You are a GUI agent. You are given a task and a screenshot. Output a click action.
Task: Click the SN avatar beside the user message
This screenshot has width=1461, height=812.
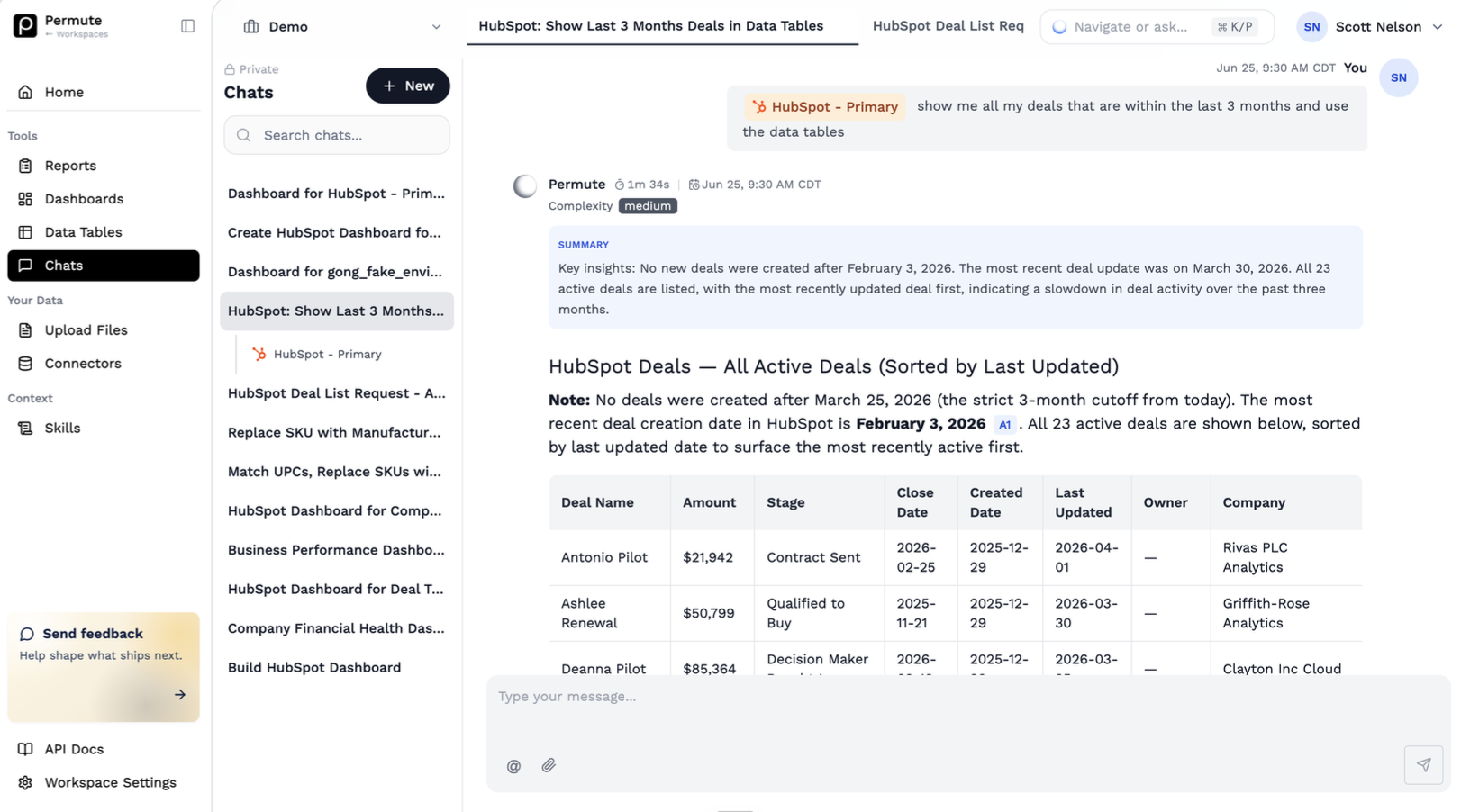click(1398, 78)
